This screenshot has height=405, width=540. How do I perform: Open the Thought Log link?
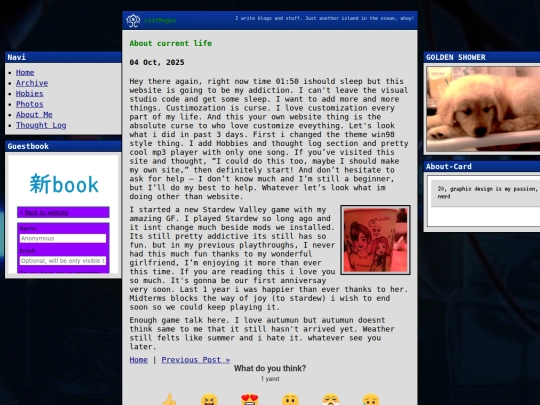click(x=41, y=125)
